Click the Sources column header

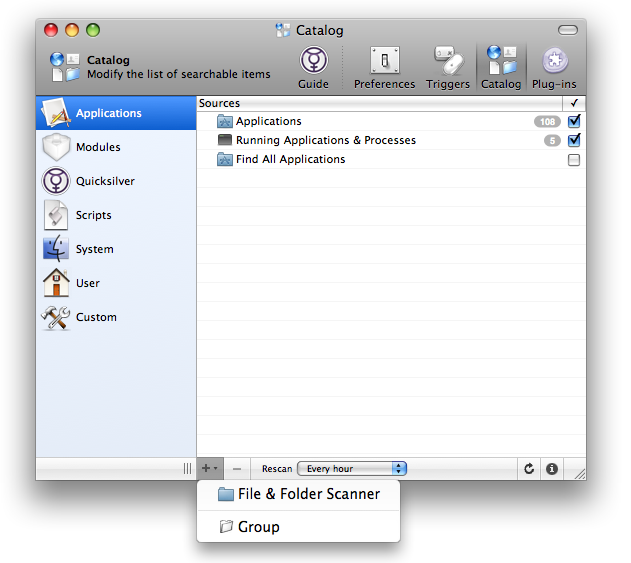click(x=379, y=103)
